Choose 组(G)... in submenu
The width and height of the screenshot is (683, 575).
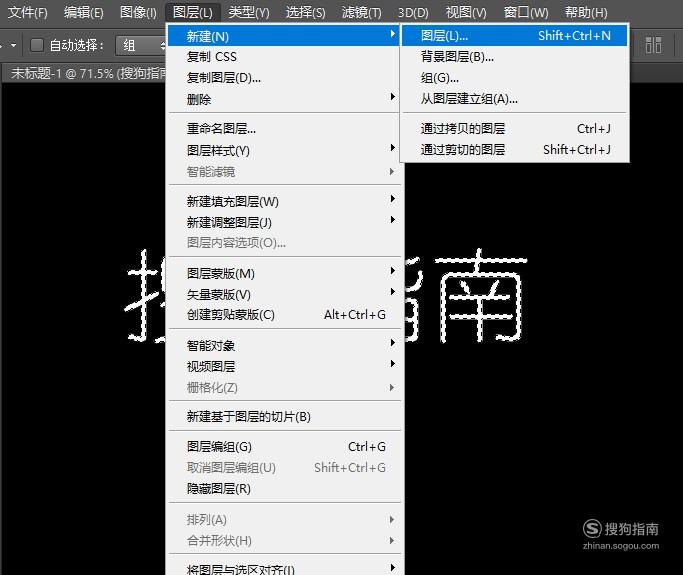coord(514,78)
